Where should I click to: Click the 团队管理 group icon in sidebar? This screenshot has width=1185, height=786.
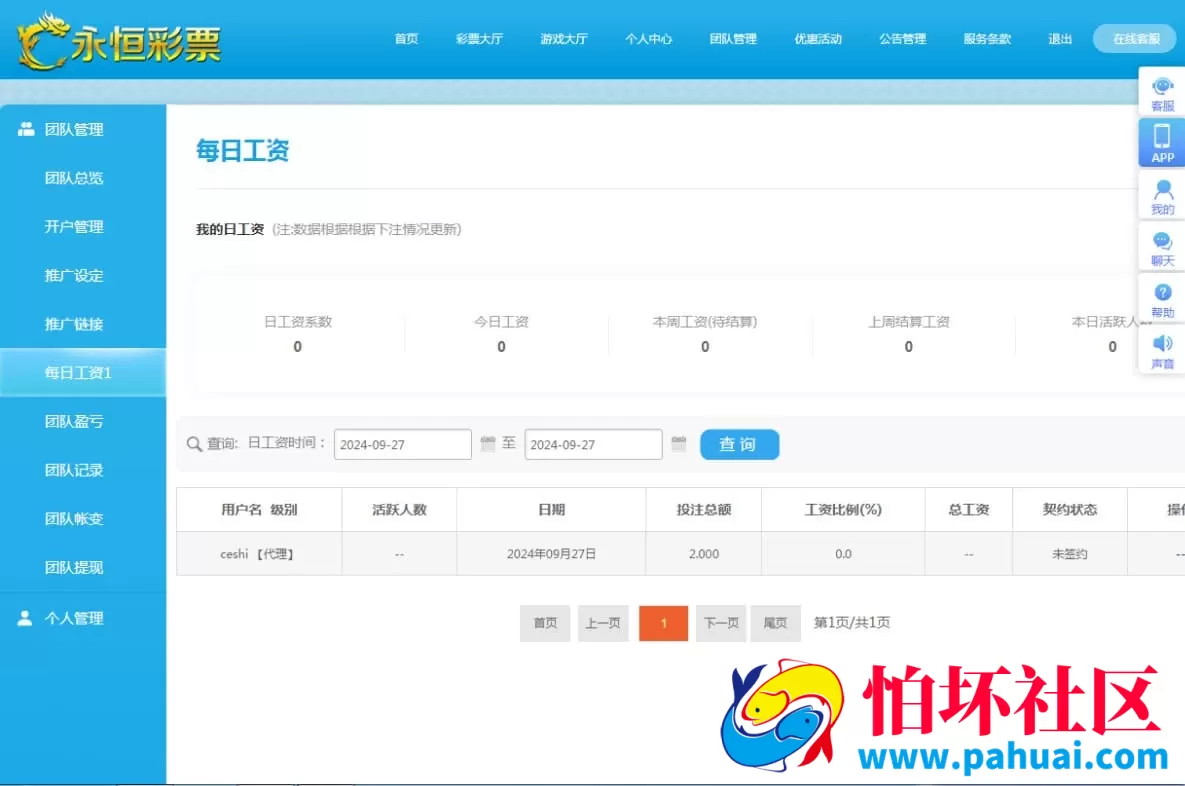[x=24, y=128]
